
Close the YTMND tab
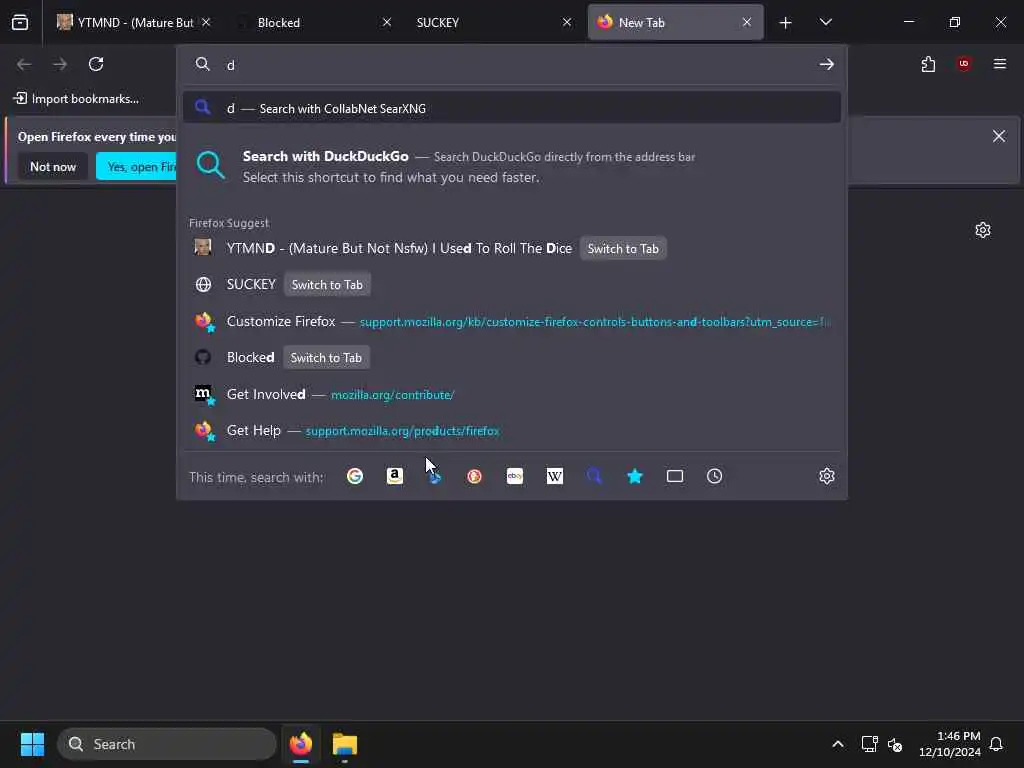206,22
